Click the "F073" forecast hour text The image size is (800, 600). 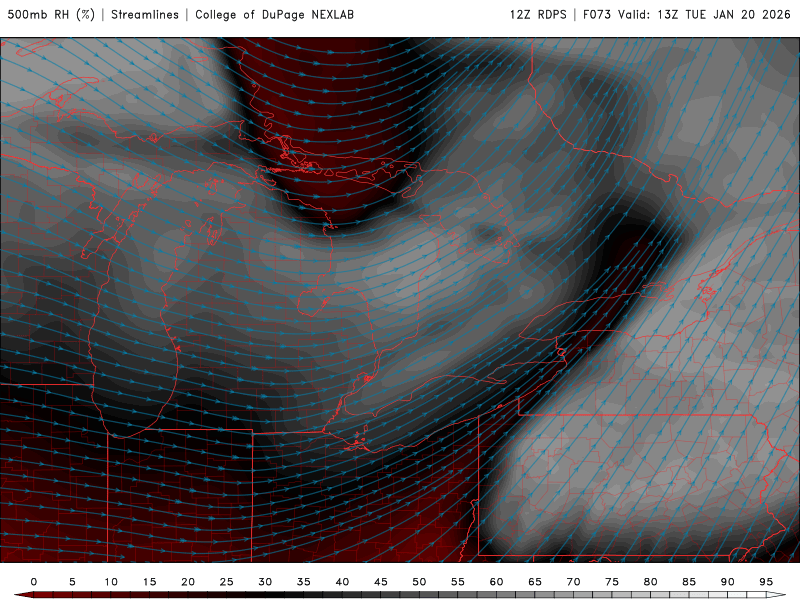tap(596, 14)
